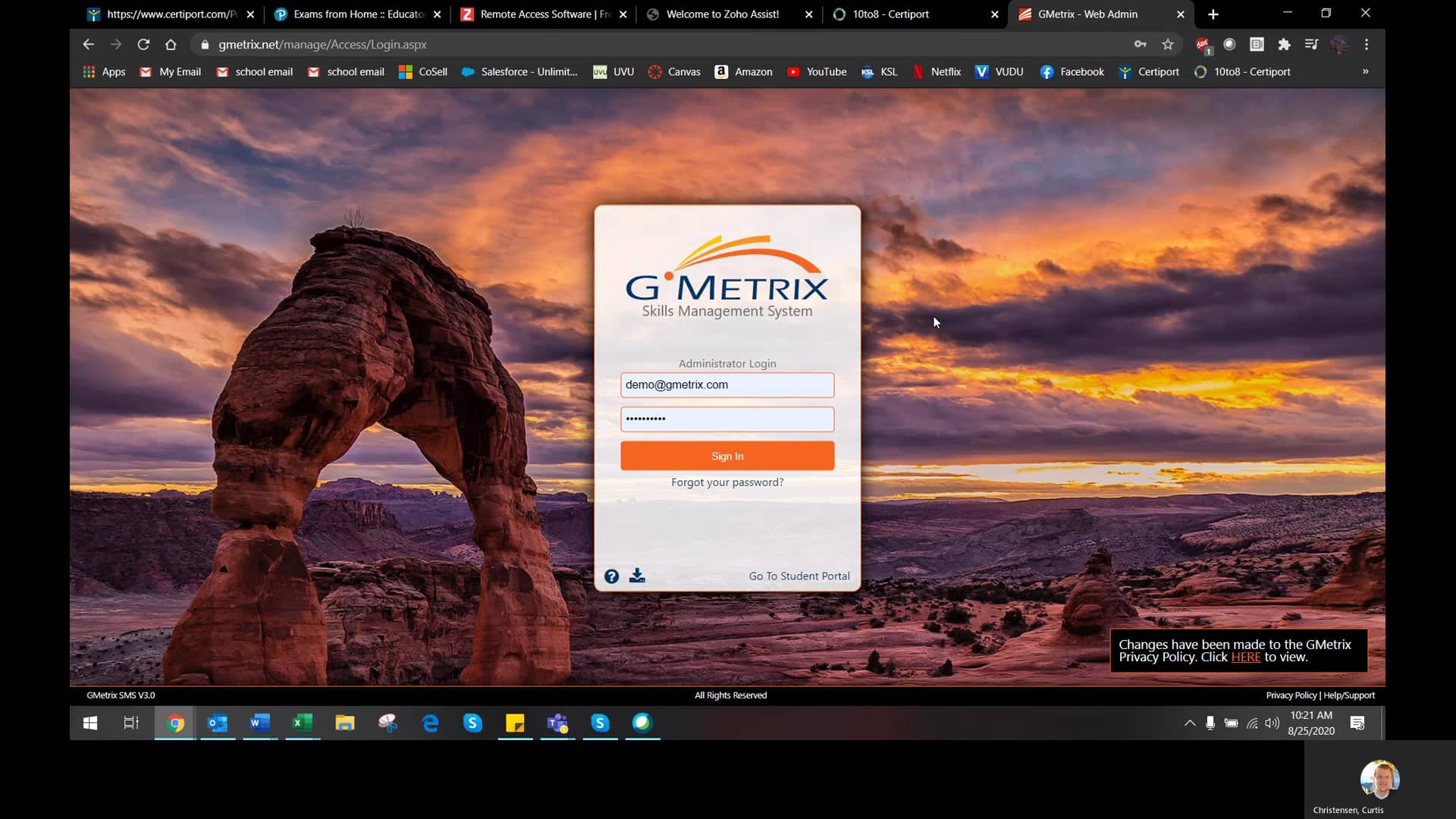This screenshot has height=819, width=1456.
Task: Open the volume control in the tray
Action: [x=1272, y=723]
